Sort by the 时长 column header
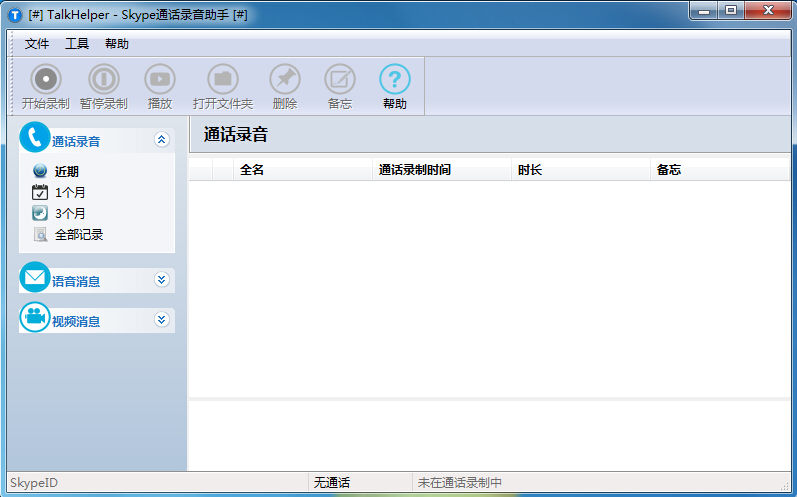The image size is (797, 497). pyautogui.click(x=581, y=170)
